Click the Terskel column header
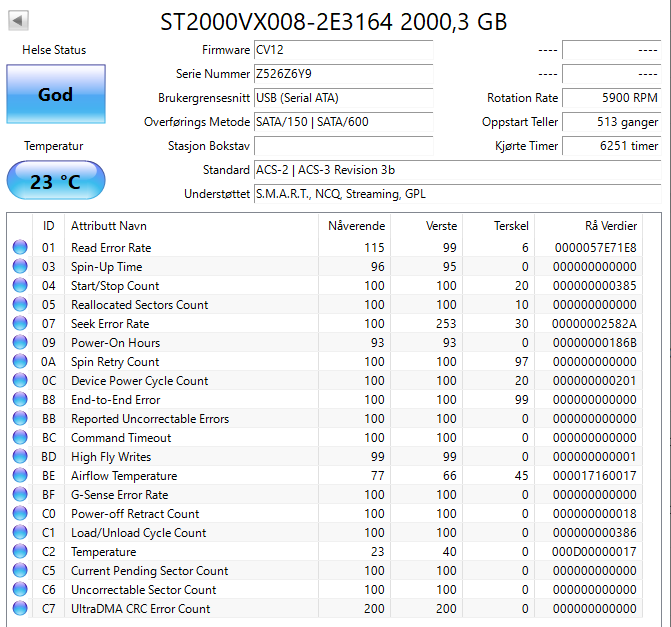671x627 pixels. pos(510,225)
